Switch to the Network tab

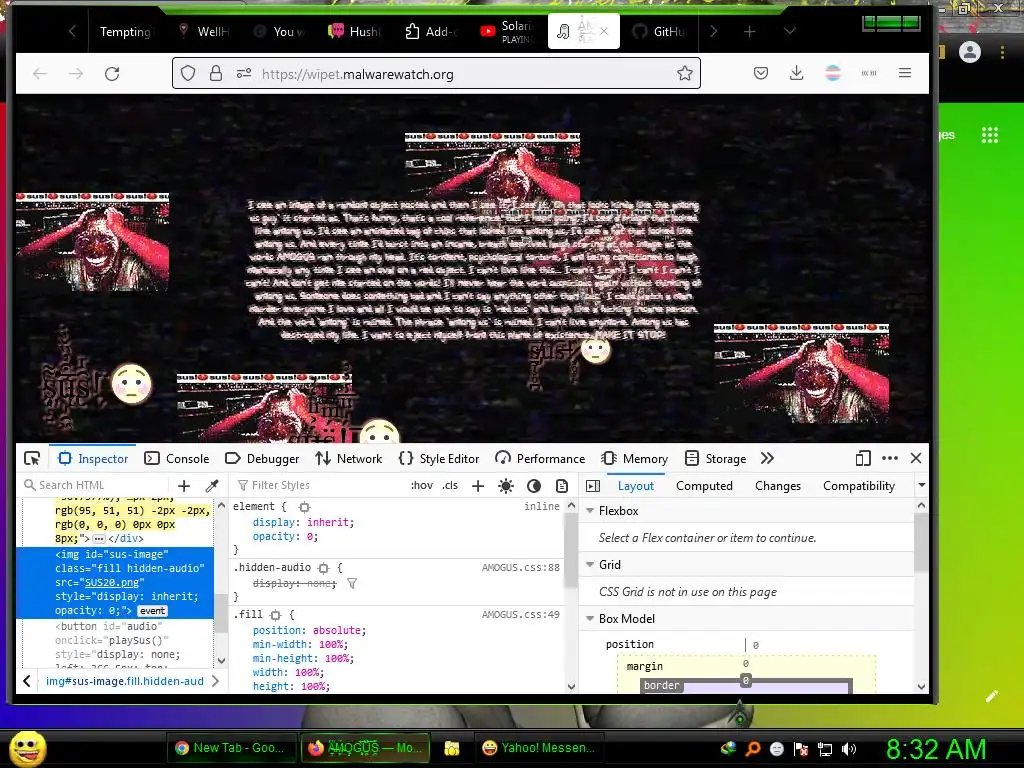point(349,458)
